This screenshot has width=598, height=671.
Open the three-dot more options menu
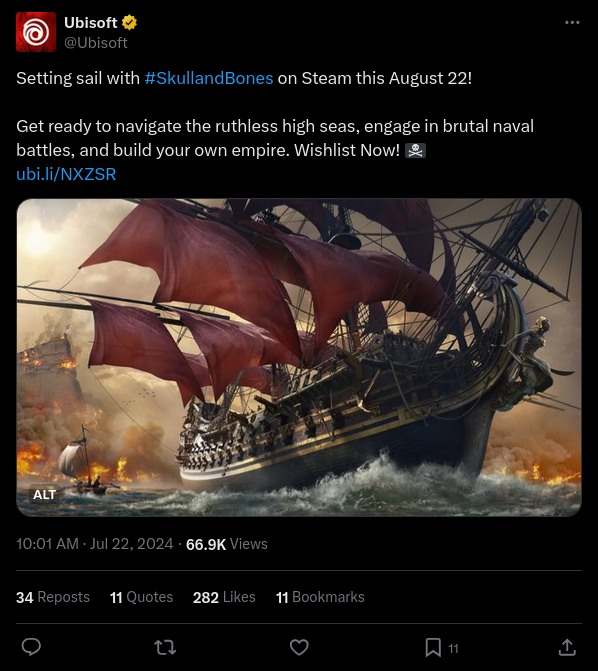click(572, 22)
